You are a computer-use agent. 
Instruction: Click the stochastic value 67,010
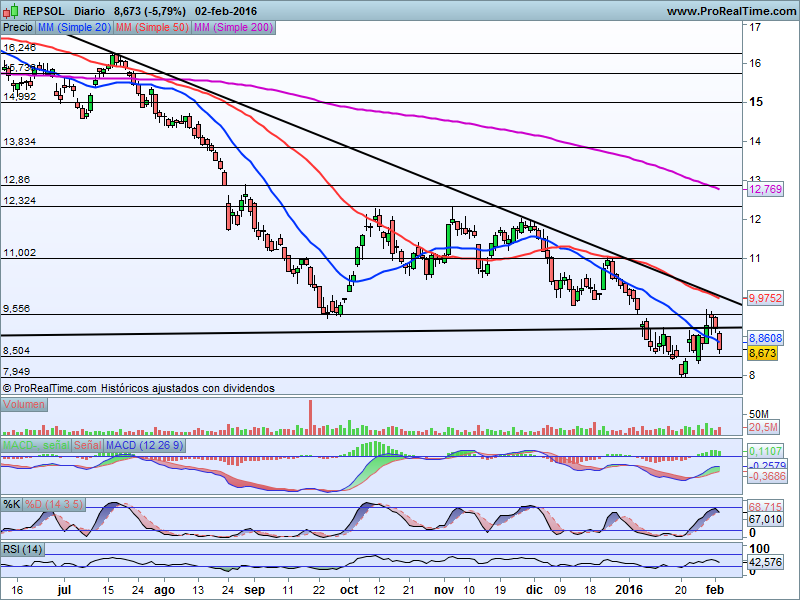pos(765,519)
